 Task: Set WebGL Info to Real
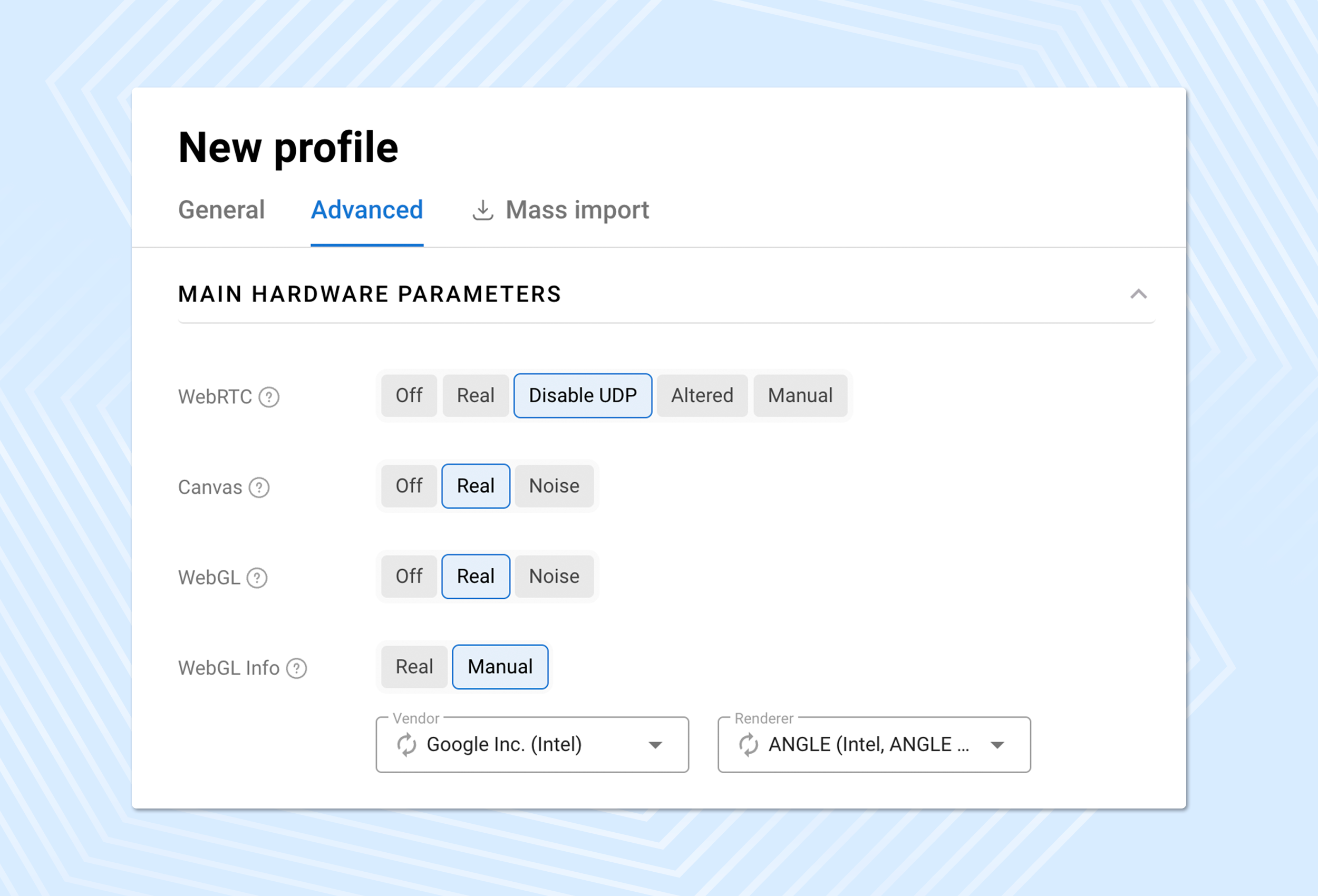(x=414, y=667)
